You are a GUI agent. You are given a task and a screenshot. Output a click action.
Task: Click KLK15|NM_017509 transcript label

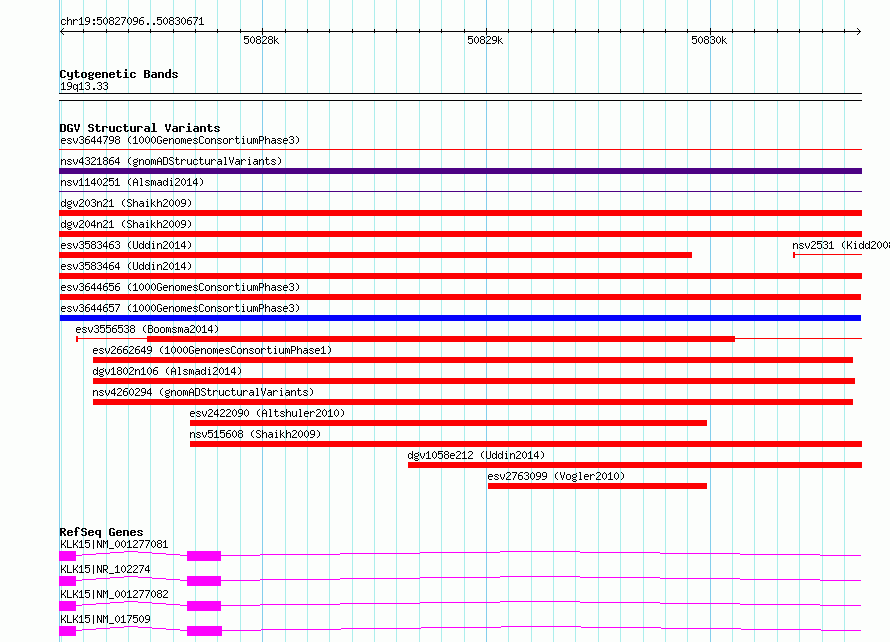pos(105,619)
